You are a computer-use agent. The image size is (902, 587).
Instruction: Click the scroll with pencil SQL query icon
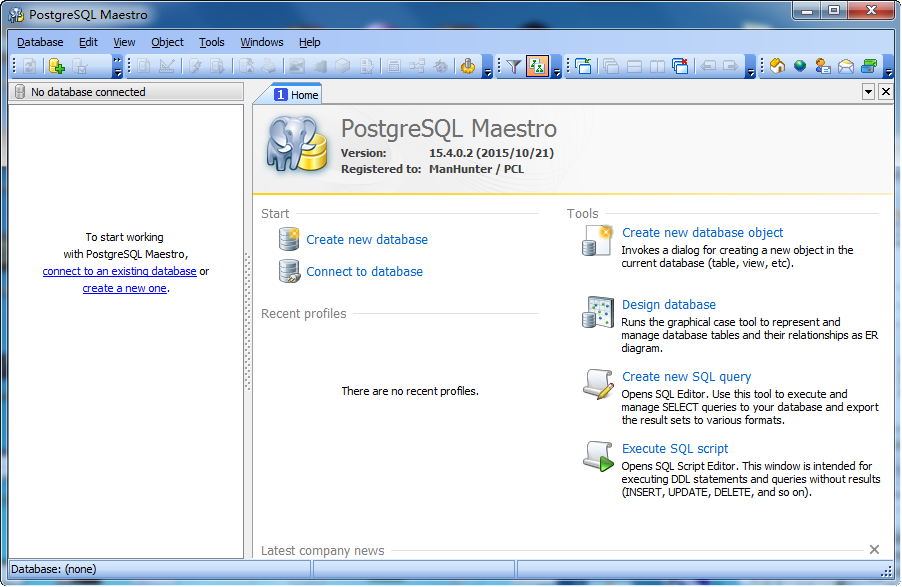(x=598, y=384)
